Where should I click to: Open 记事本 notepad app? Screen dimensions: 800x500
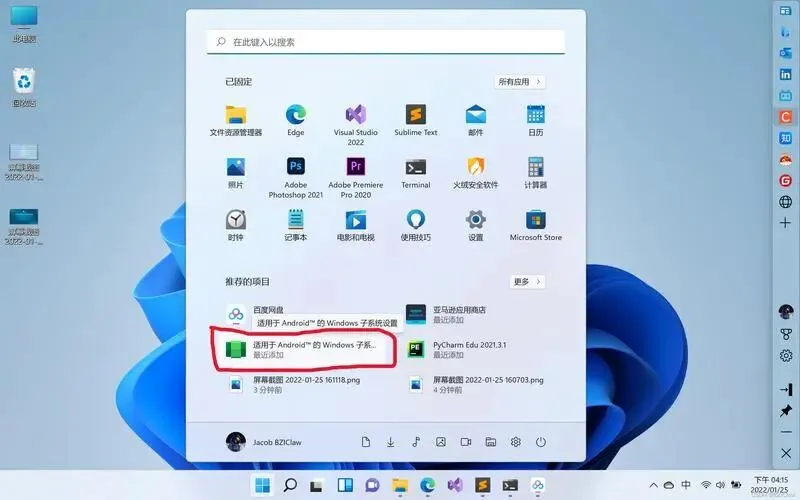pos(295,226)
